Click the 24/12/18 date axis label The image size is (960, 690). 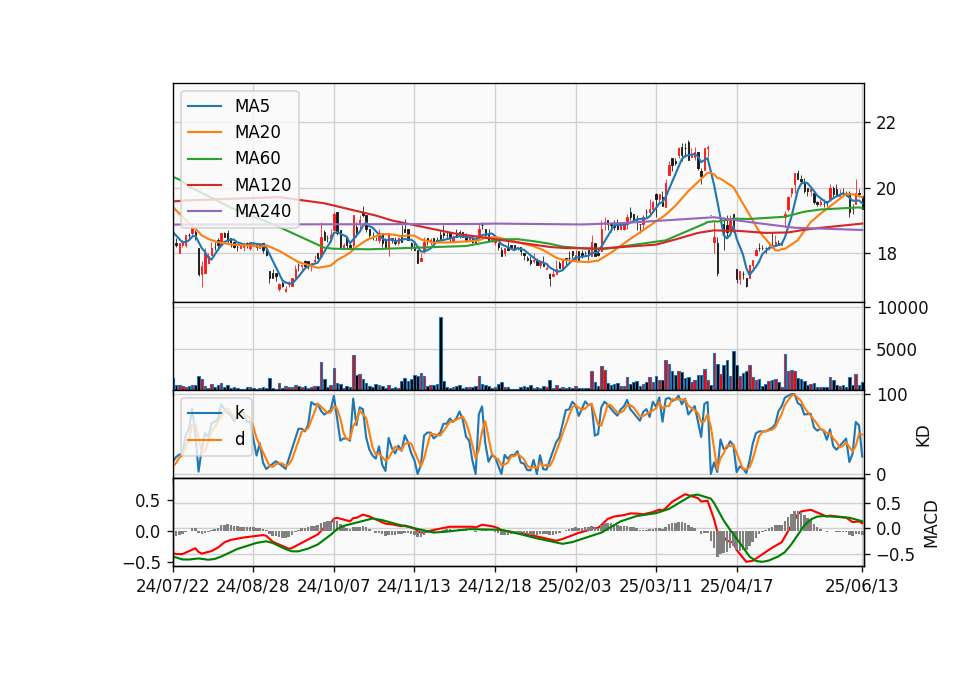[x=495, y=586]
